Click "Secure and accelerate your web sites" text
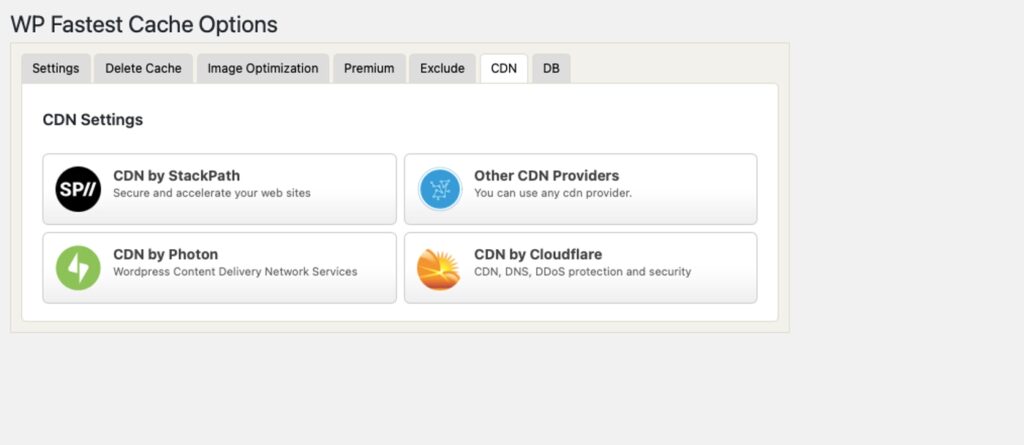Viewport: 1024px width, 445px height. (211, 193)
